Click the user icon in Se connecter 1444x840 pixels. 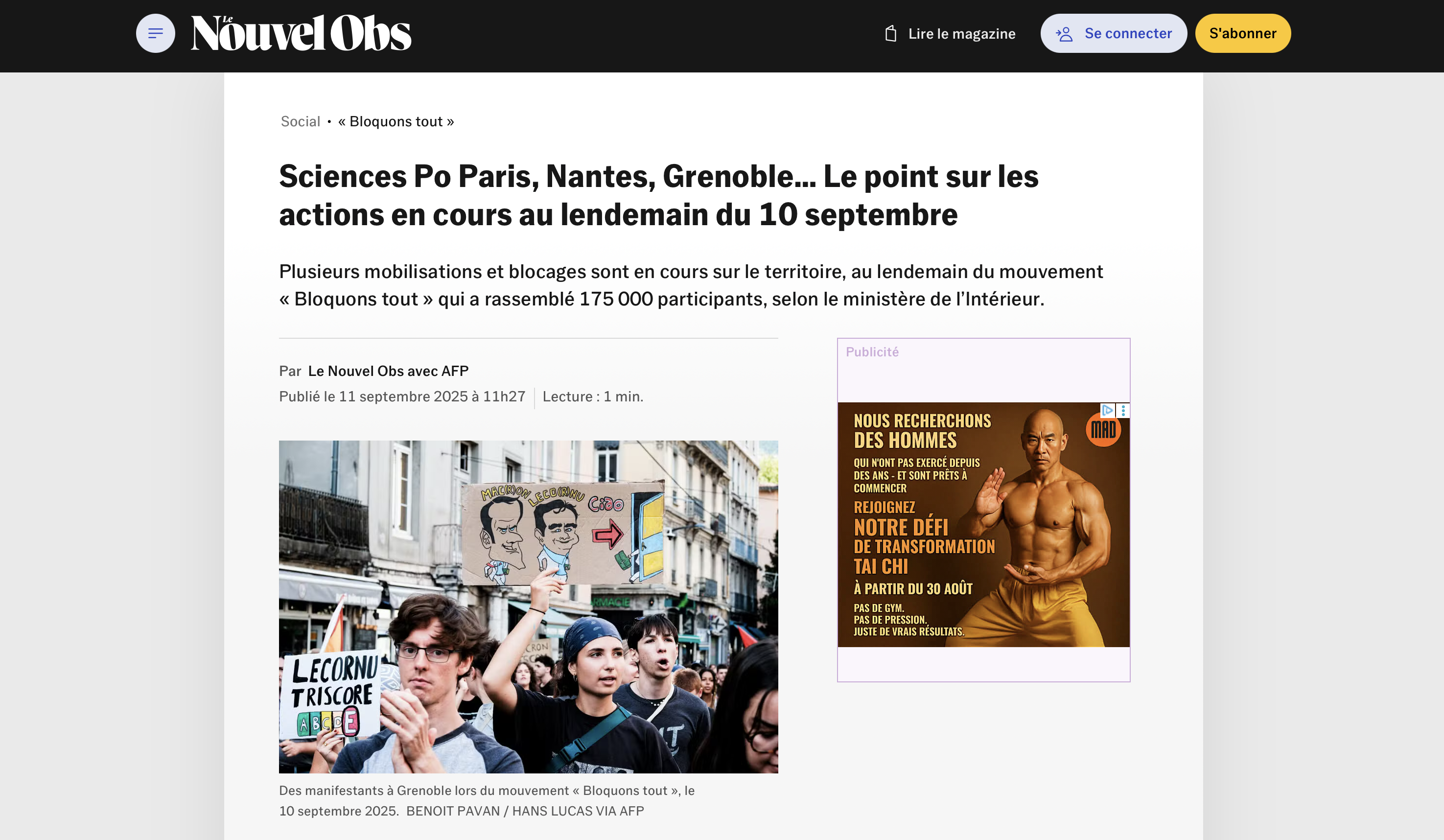(x=1064, y=34)
